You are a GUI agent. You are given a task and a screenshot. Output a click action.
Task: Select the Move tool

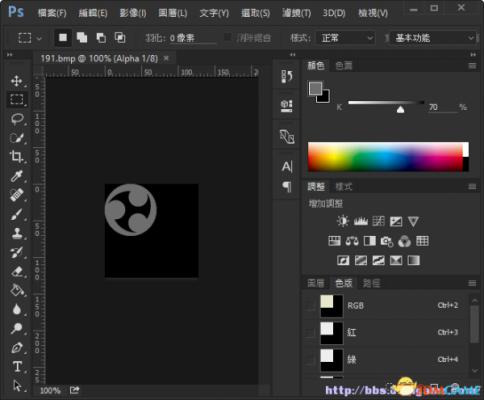click(16, 81)
